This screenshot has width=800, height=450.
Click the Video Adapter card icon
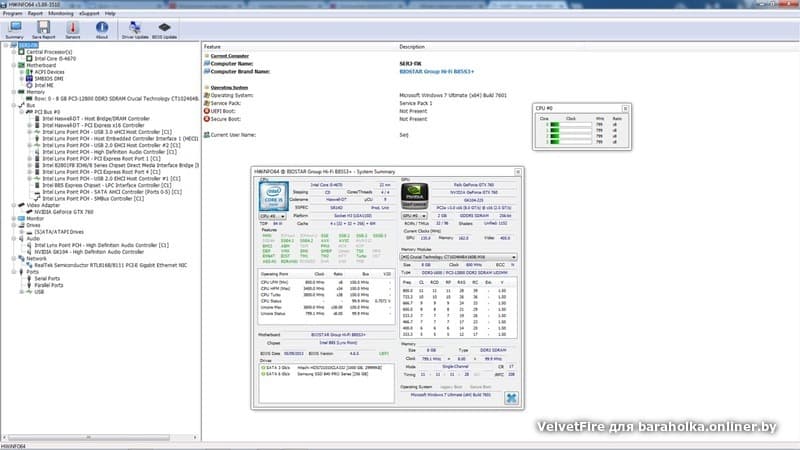(21, 205)
